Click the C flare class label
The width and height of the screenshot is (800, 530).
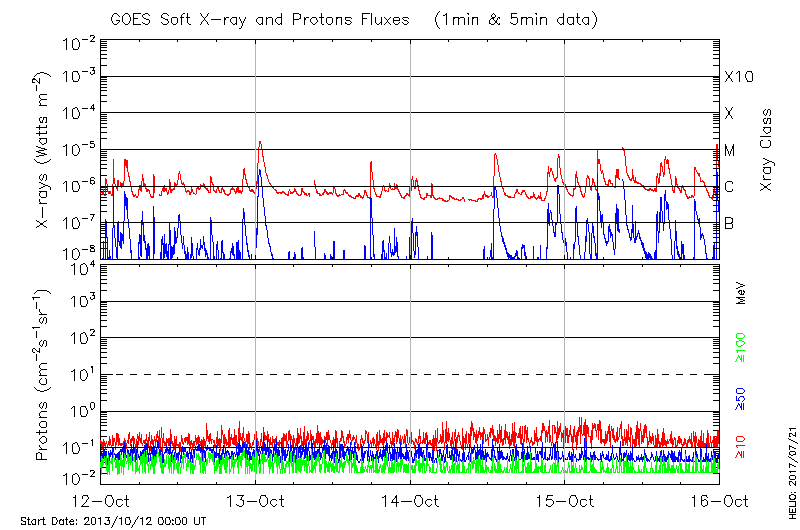729,187
